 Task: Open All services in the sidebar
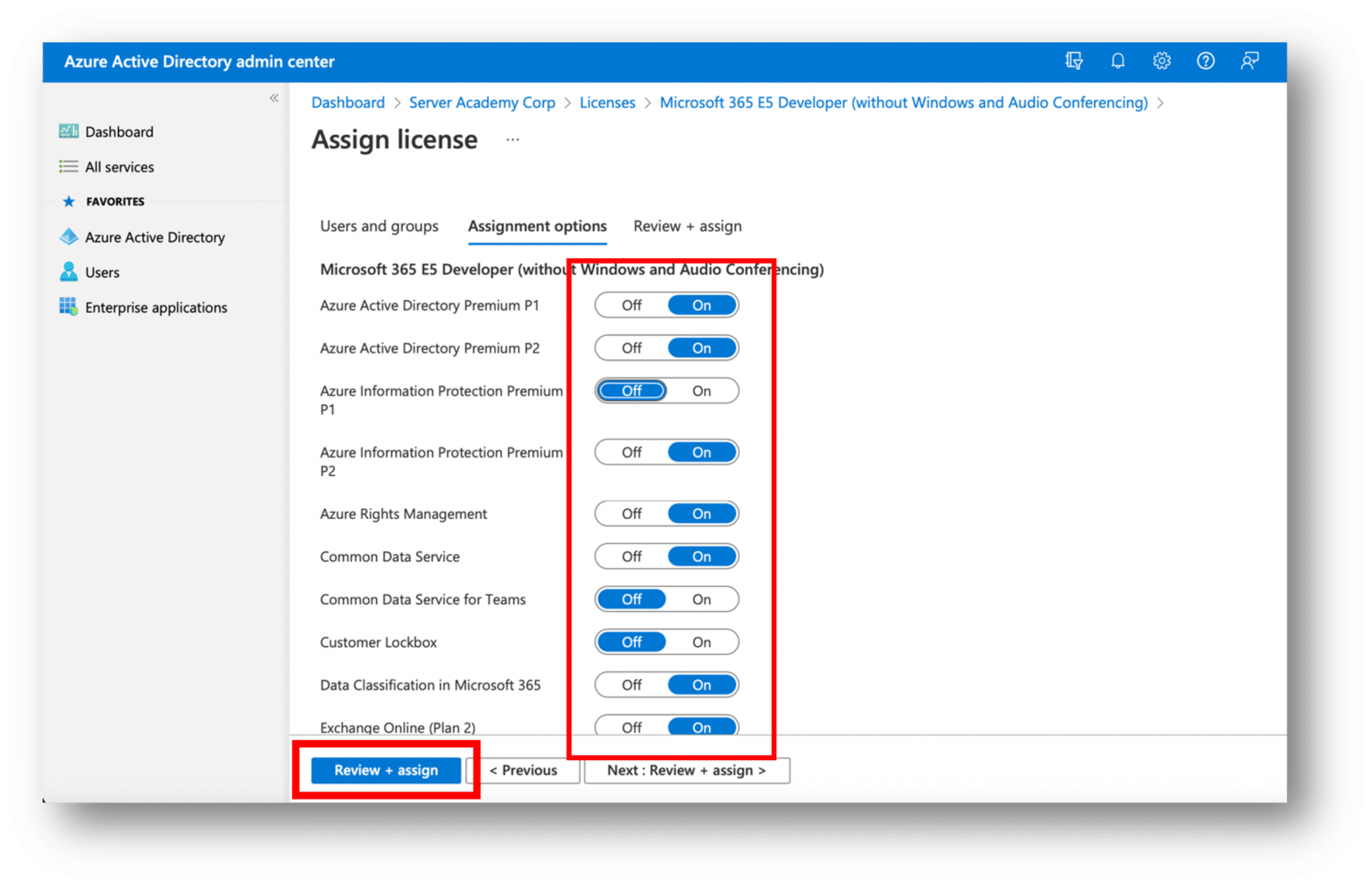click(119, 167)
